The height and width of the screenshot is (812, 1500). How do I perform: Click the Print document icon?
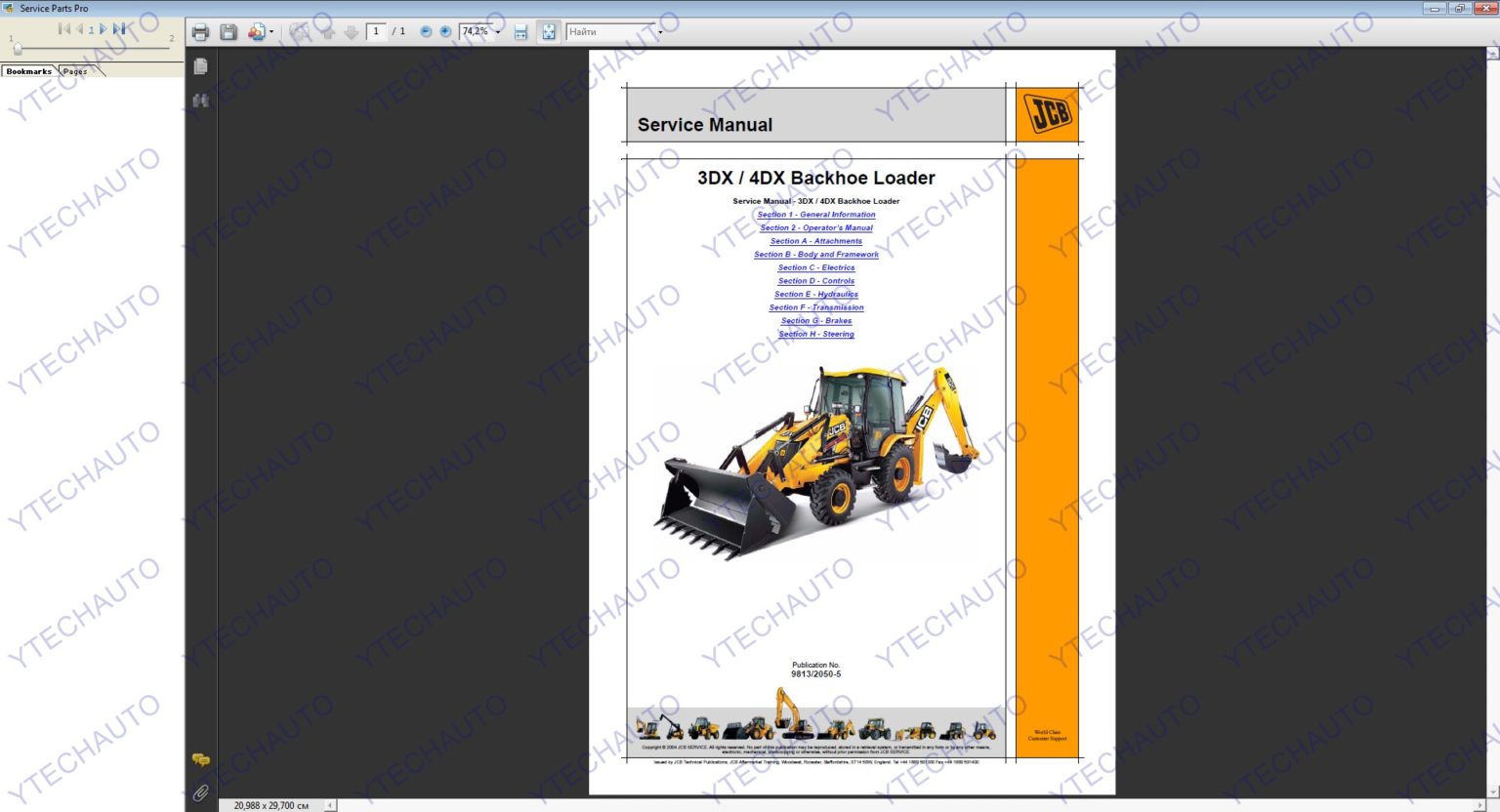[x=200, y=31]
